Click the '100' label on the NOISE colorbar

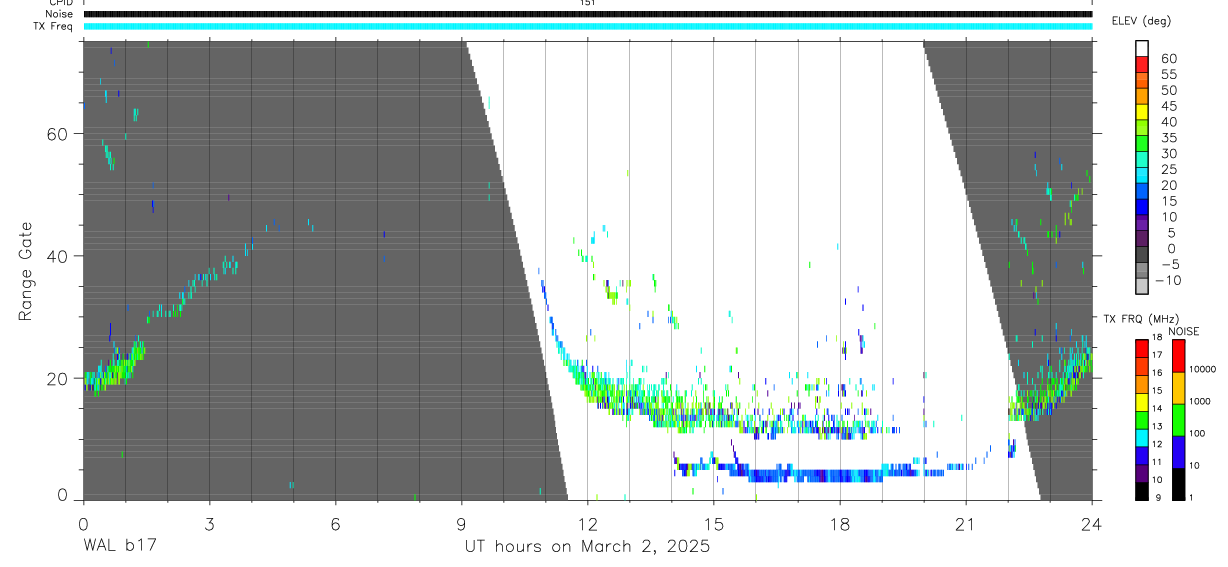point(1197,433)
